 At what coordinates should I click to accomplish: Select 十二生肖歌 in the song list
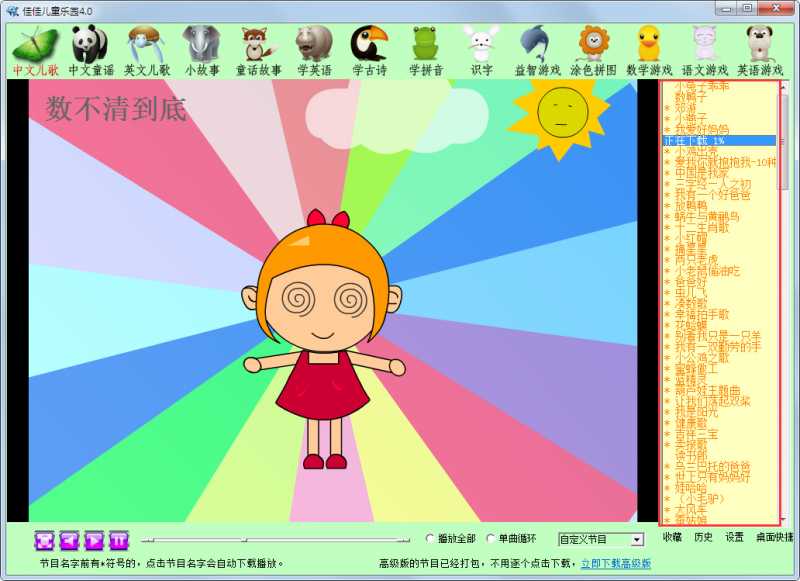coord(703,227)
